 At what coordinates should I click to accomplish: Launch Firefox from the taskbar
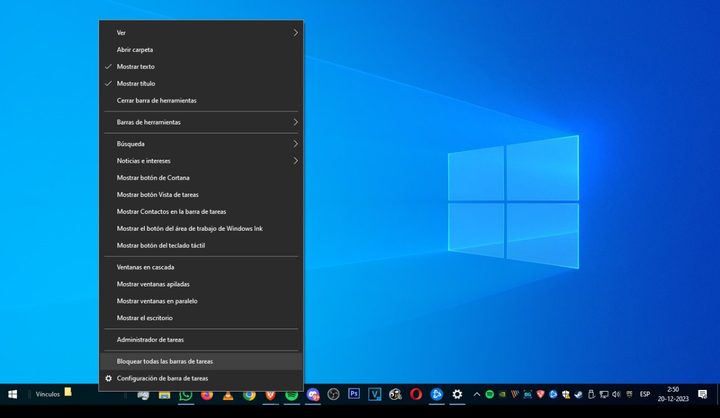[207, 395]
